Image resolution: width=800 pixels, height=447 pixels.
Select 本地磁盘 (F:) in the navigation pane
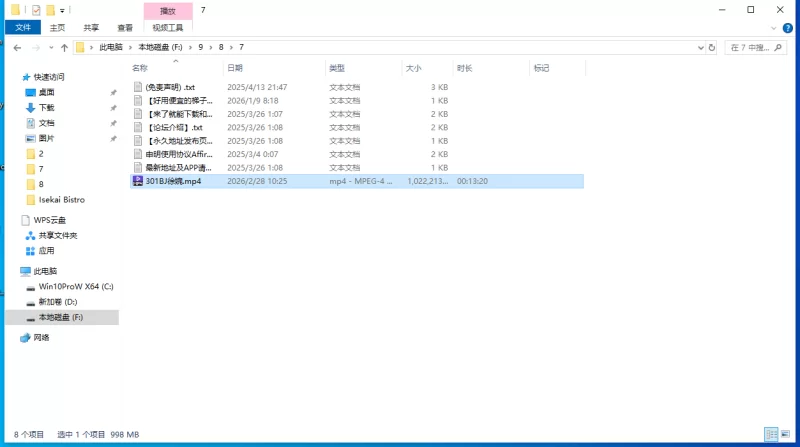pyautogui.click(x=61, y=317)
